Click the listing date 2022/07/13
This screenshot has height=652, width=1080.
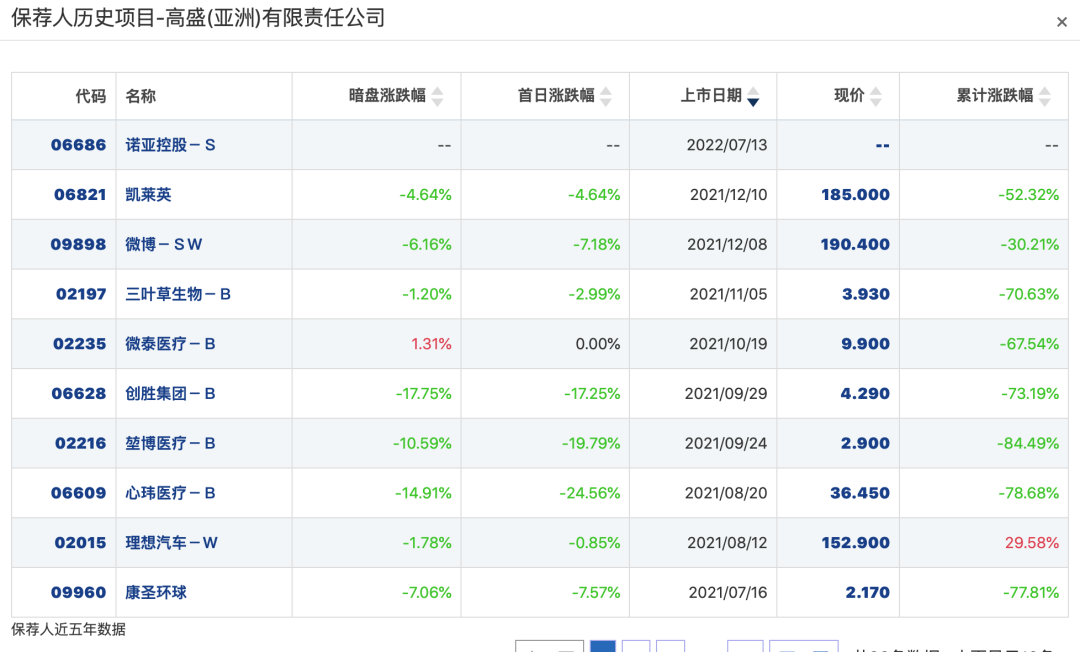(727, 145)
